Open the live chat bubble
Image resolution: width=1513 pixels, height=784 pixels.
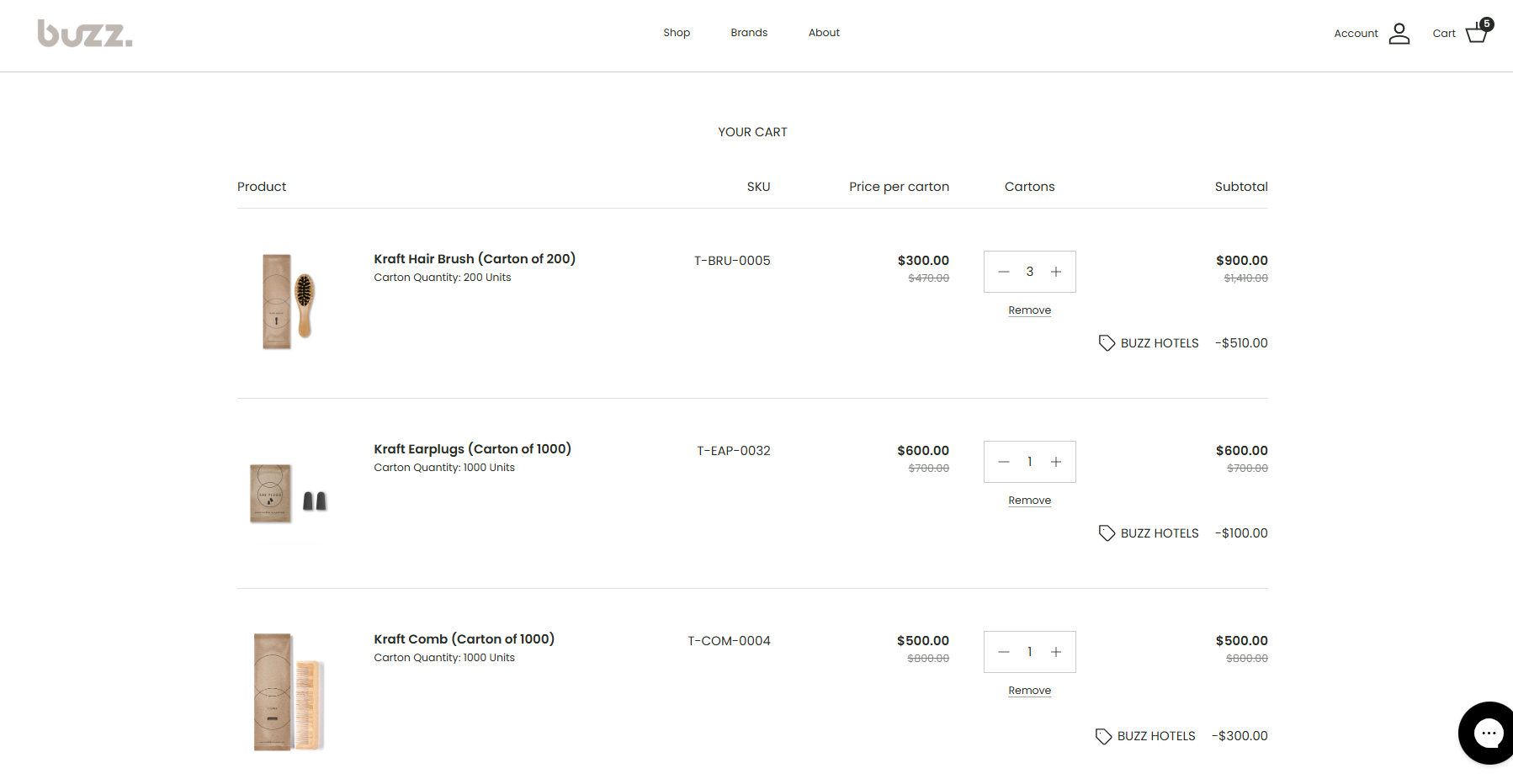[x=1488, y=733]
